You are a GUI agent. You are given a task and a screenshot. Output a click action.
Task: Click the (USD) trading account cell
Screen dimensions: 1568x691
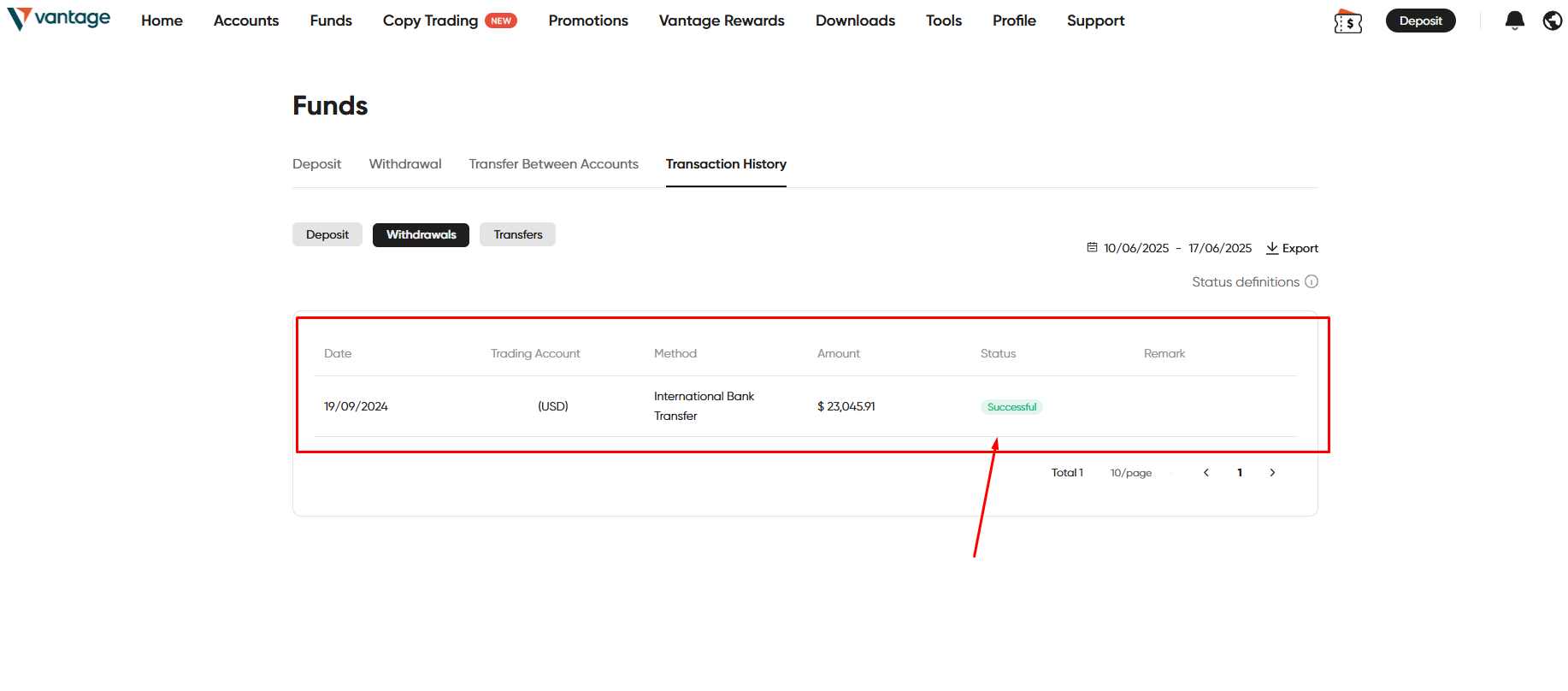(553, 406)
